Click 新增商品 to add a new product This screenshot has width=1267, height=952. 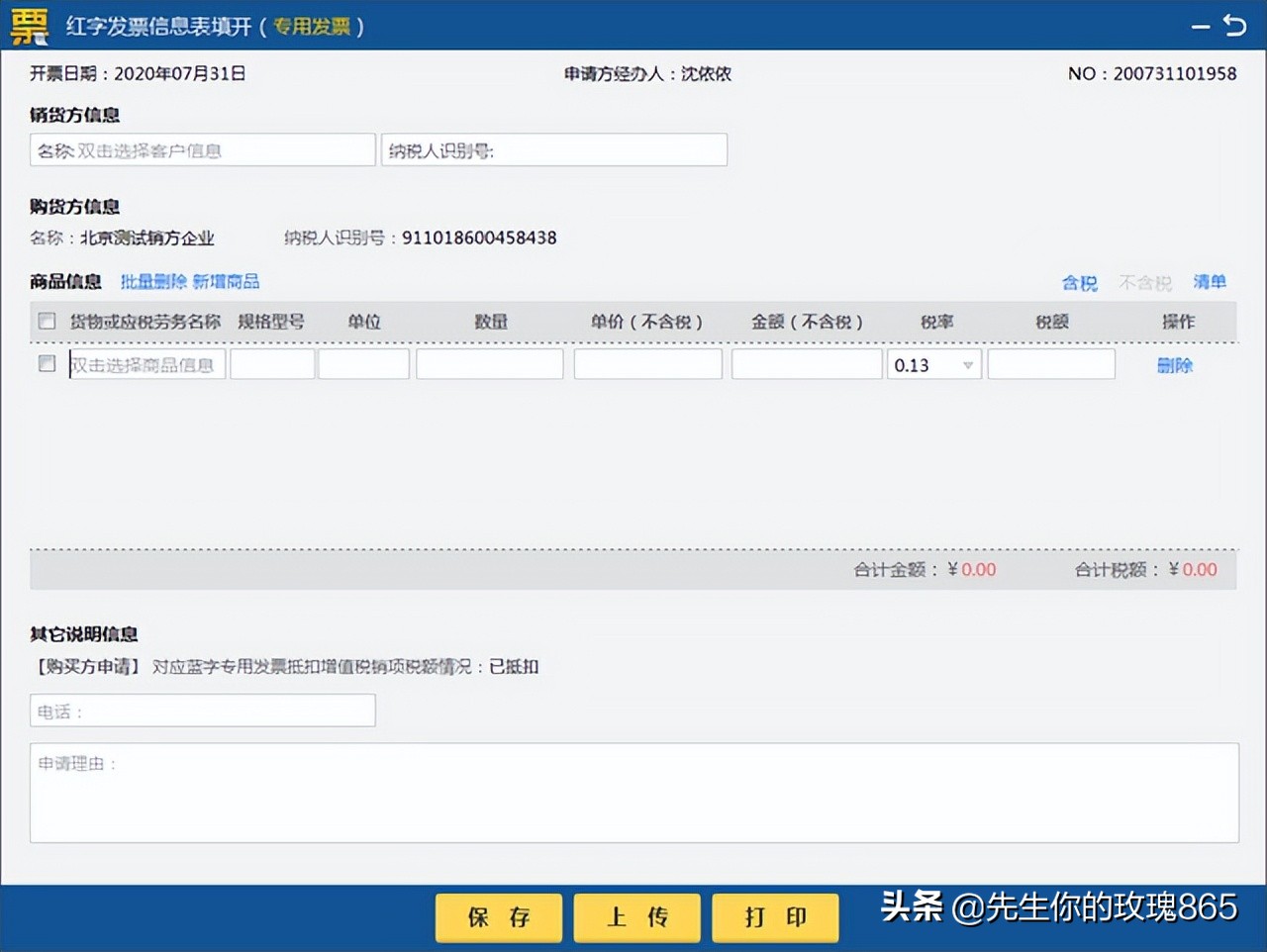(229, 281)
